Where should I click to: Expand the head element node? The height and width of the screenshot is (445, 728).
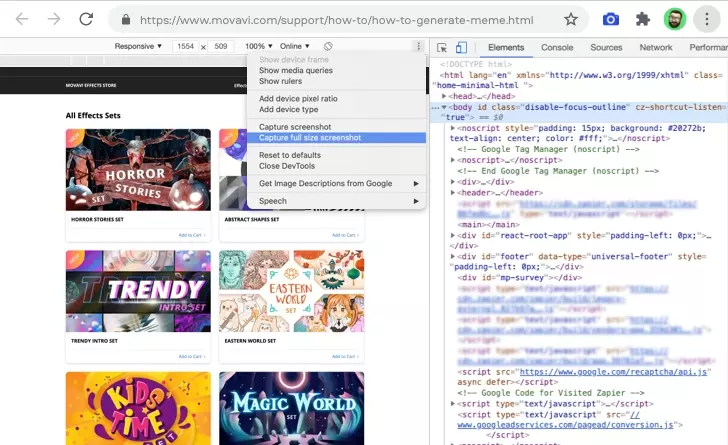point(444,96)
